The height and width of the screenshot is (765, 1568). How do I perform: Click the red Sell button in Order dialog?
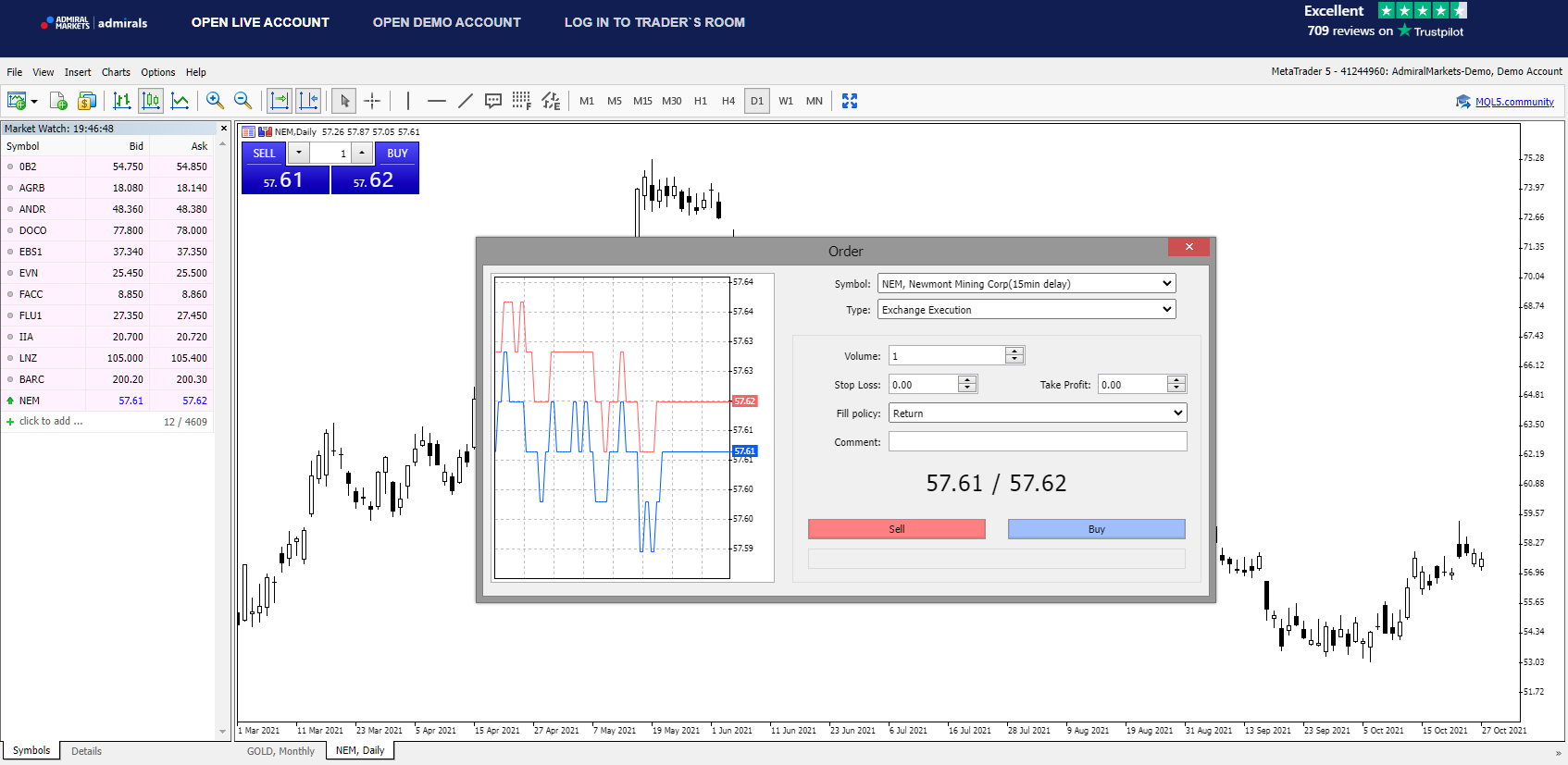point(897,529)
